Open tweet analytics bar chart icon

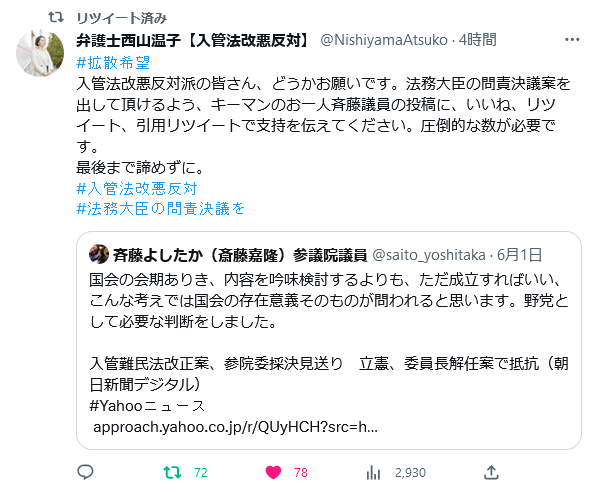pos(373,473)
